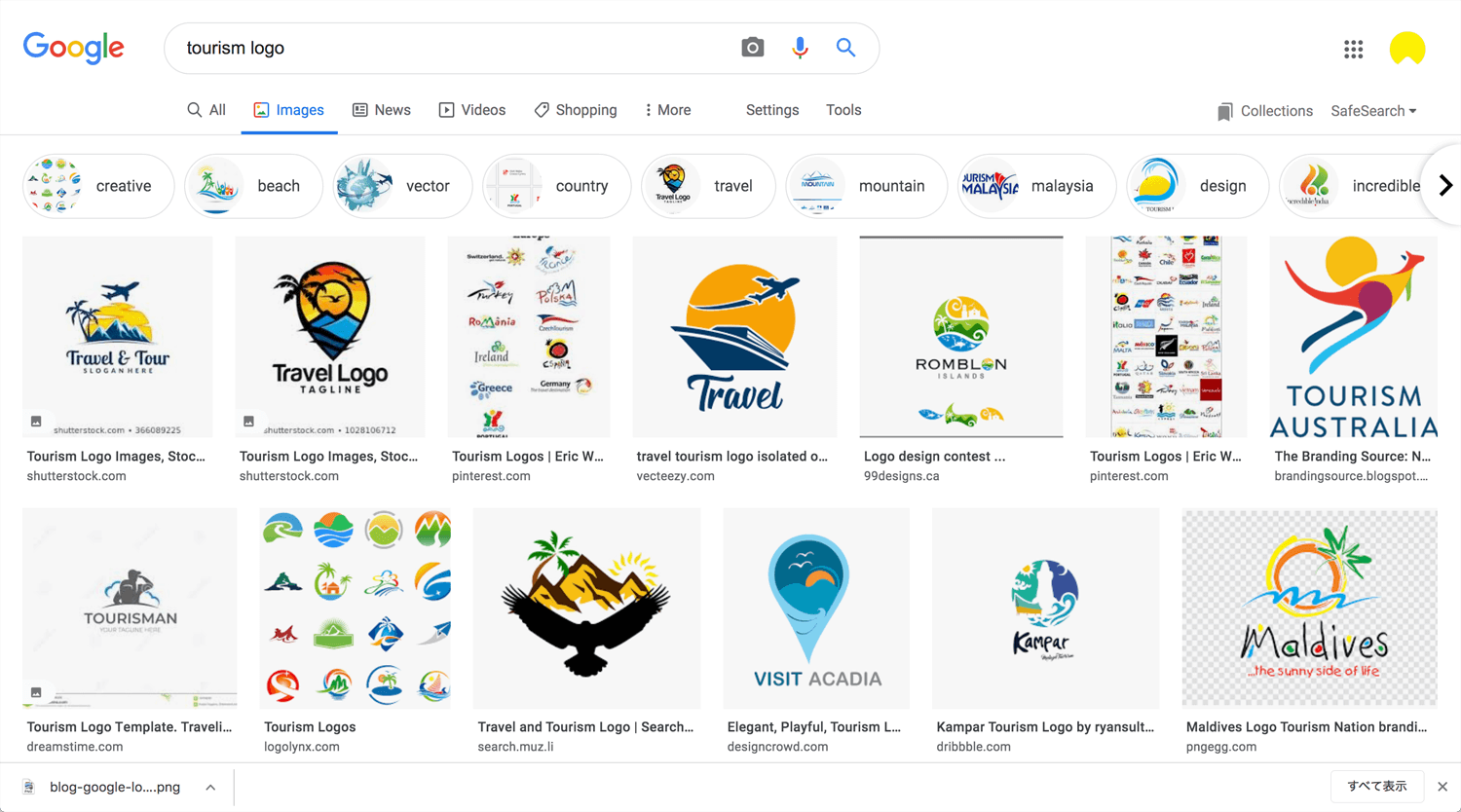
Task: Select the vector suggestion chip
Action: tap(402, 186)
